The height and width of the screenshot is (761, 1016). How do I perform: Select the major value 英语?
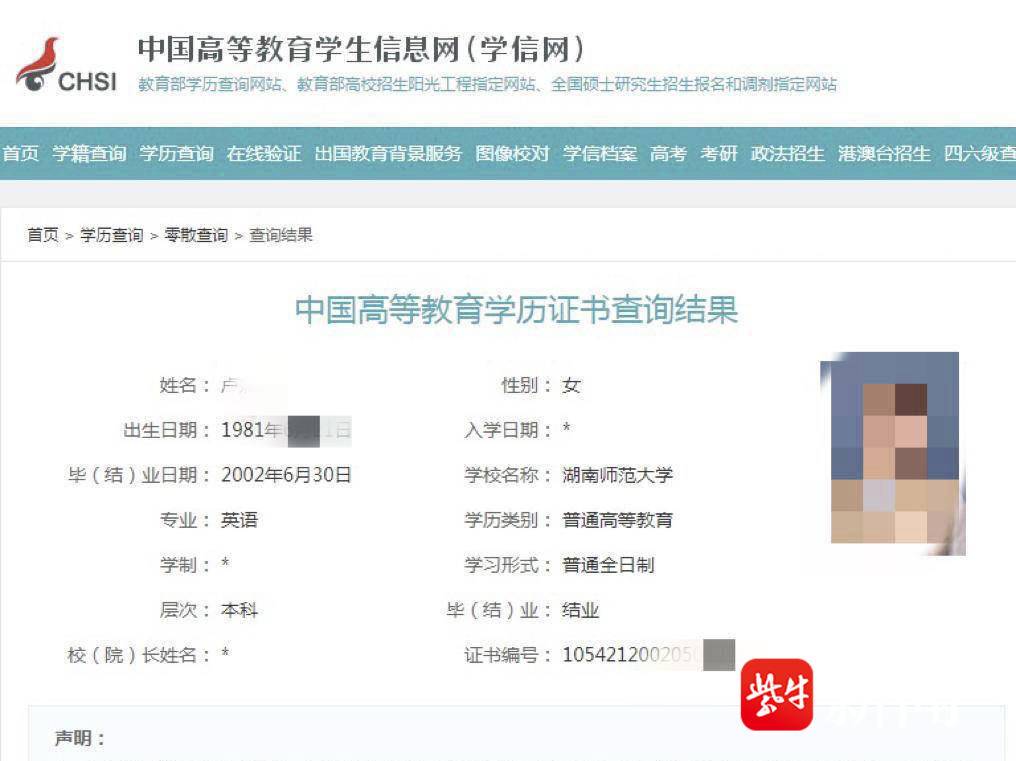point(239,520)
